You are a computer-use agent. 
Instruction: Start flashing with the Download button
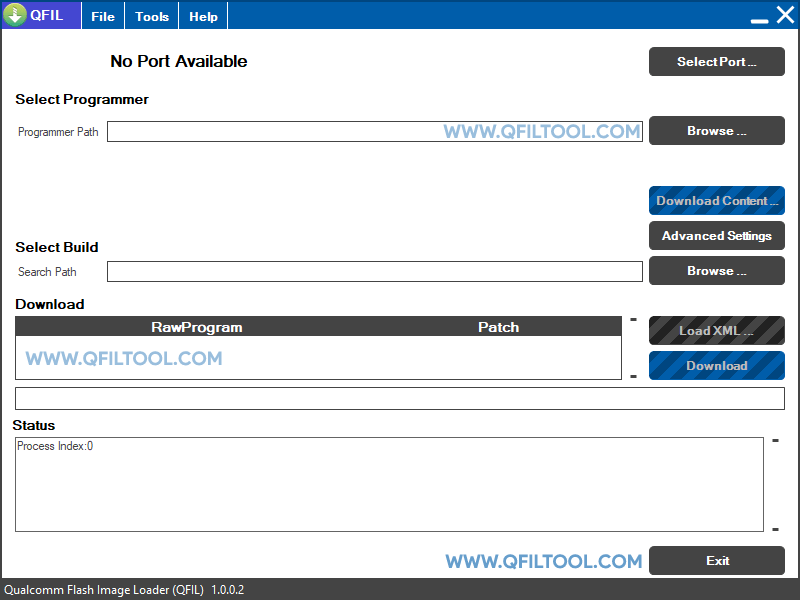click(716, 365)
